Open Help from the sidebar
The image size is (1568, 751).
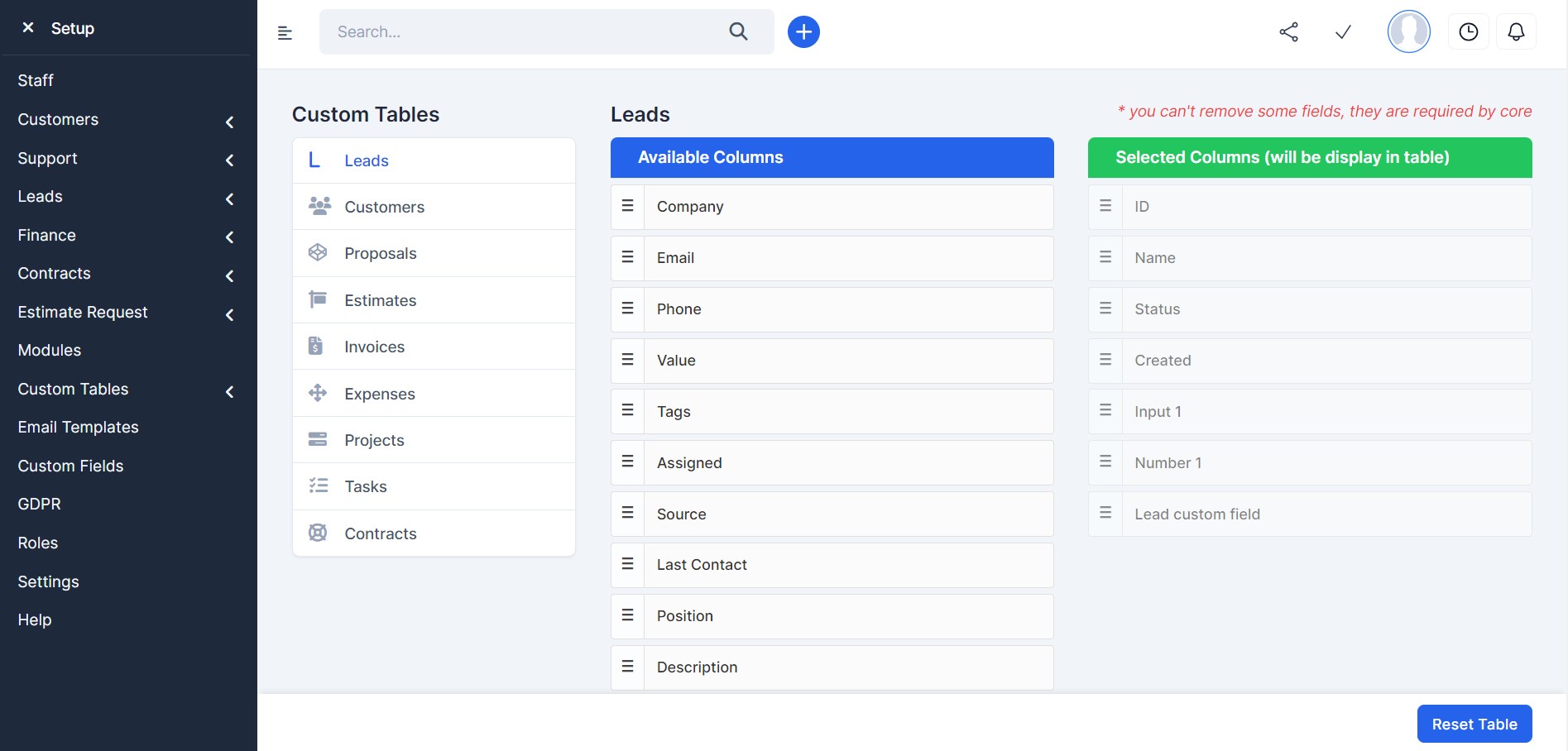tap(35, 619)
